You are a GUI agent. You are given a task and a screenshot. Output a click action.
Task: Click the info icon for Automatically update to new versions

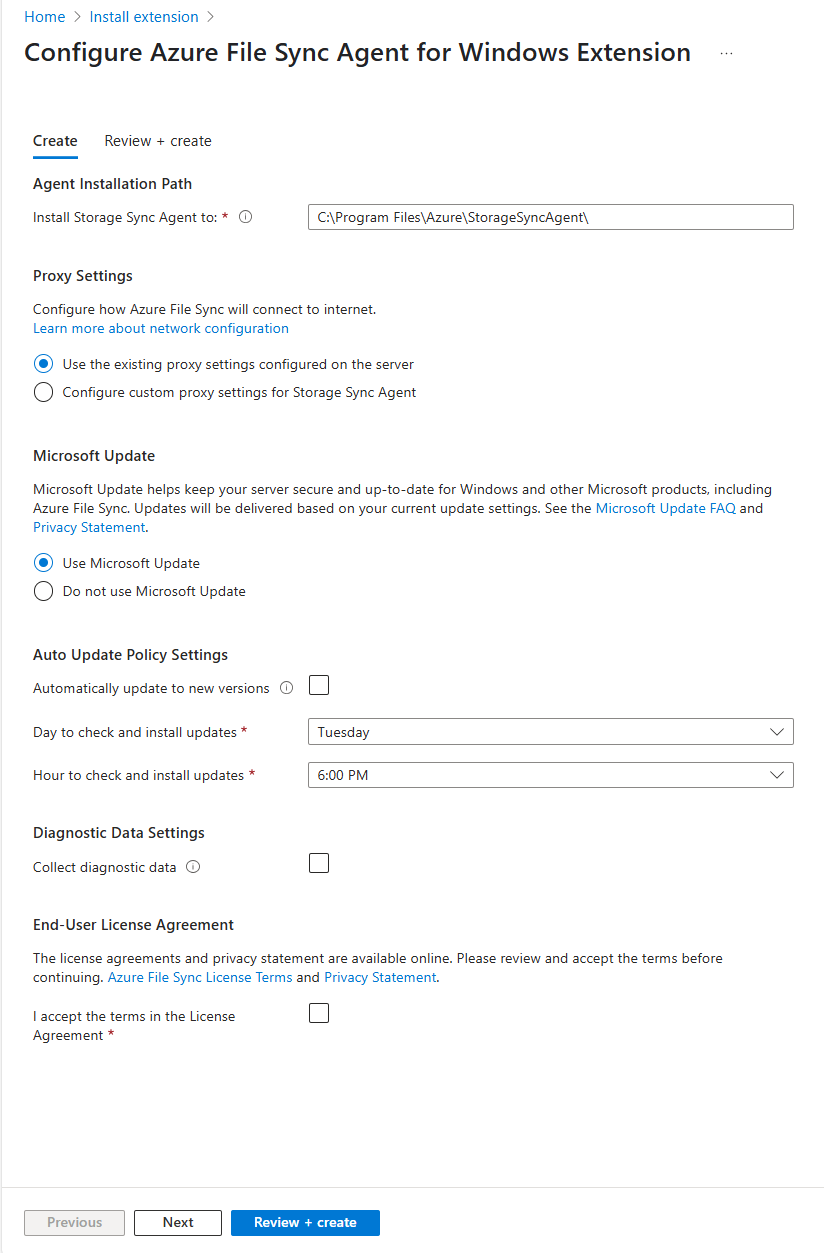pyautogui.click(x=287, y=687)
